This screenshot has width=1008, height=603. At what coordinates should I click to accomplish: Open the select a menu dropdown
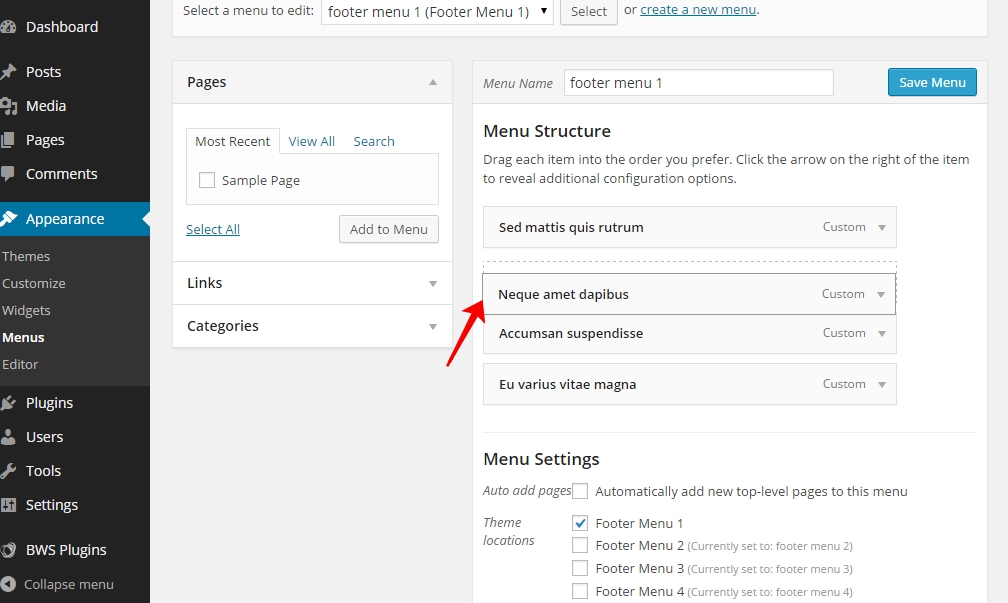(437, 11)
